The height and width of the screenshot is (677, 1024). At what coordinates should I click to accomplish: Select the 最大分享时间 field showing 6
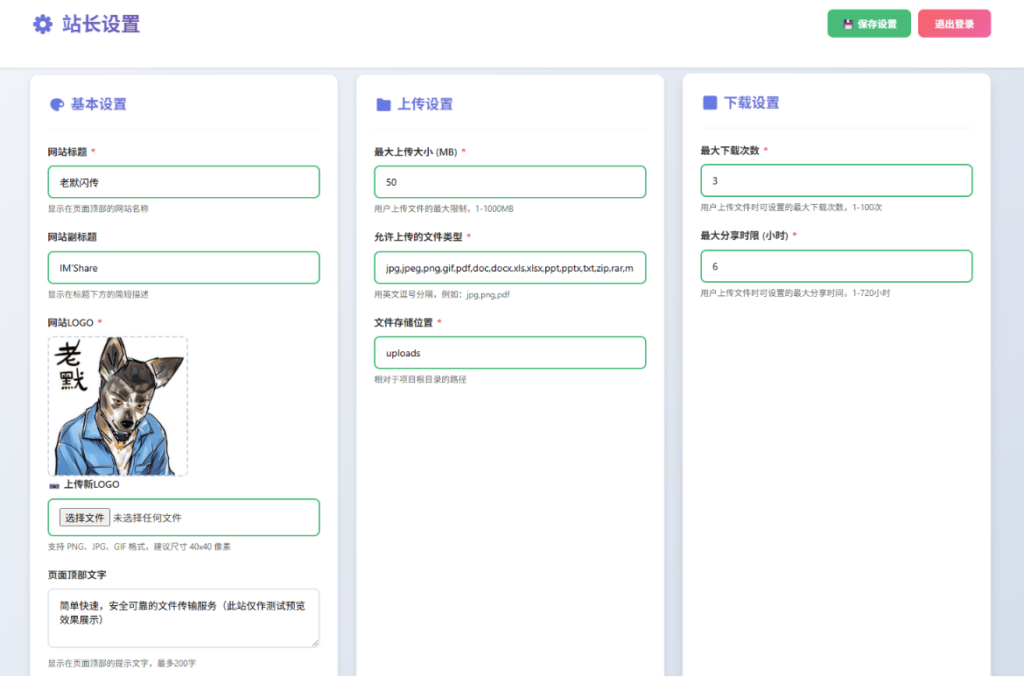click(x=836, y=266)
